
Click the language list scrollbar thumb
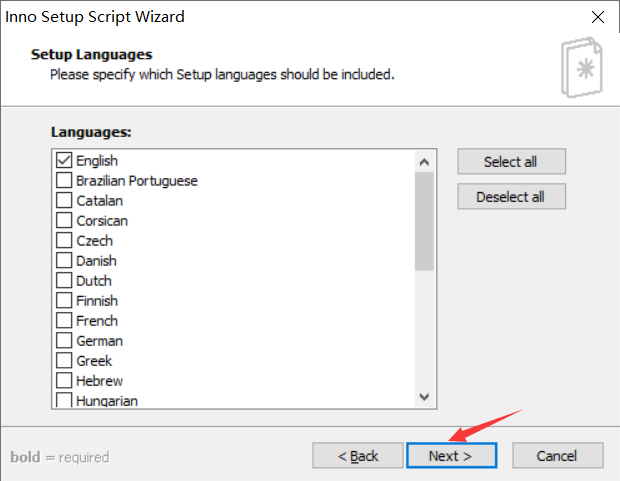pyautogui.click(x=424, y=221)
